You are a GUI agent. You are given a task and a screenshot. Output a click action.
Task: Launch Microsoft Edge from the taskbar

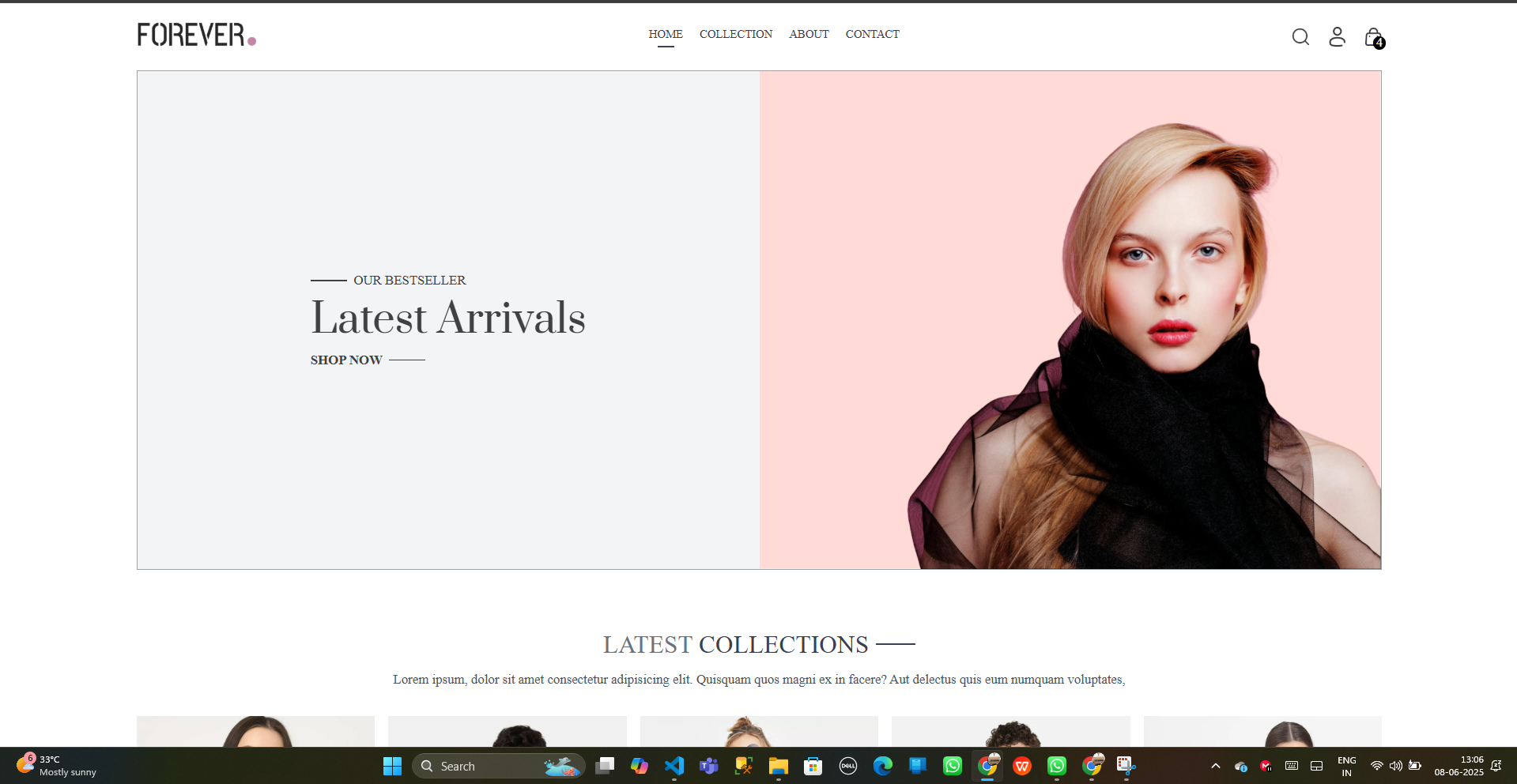tap(883, 766)
